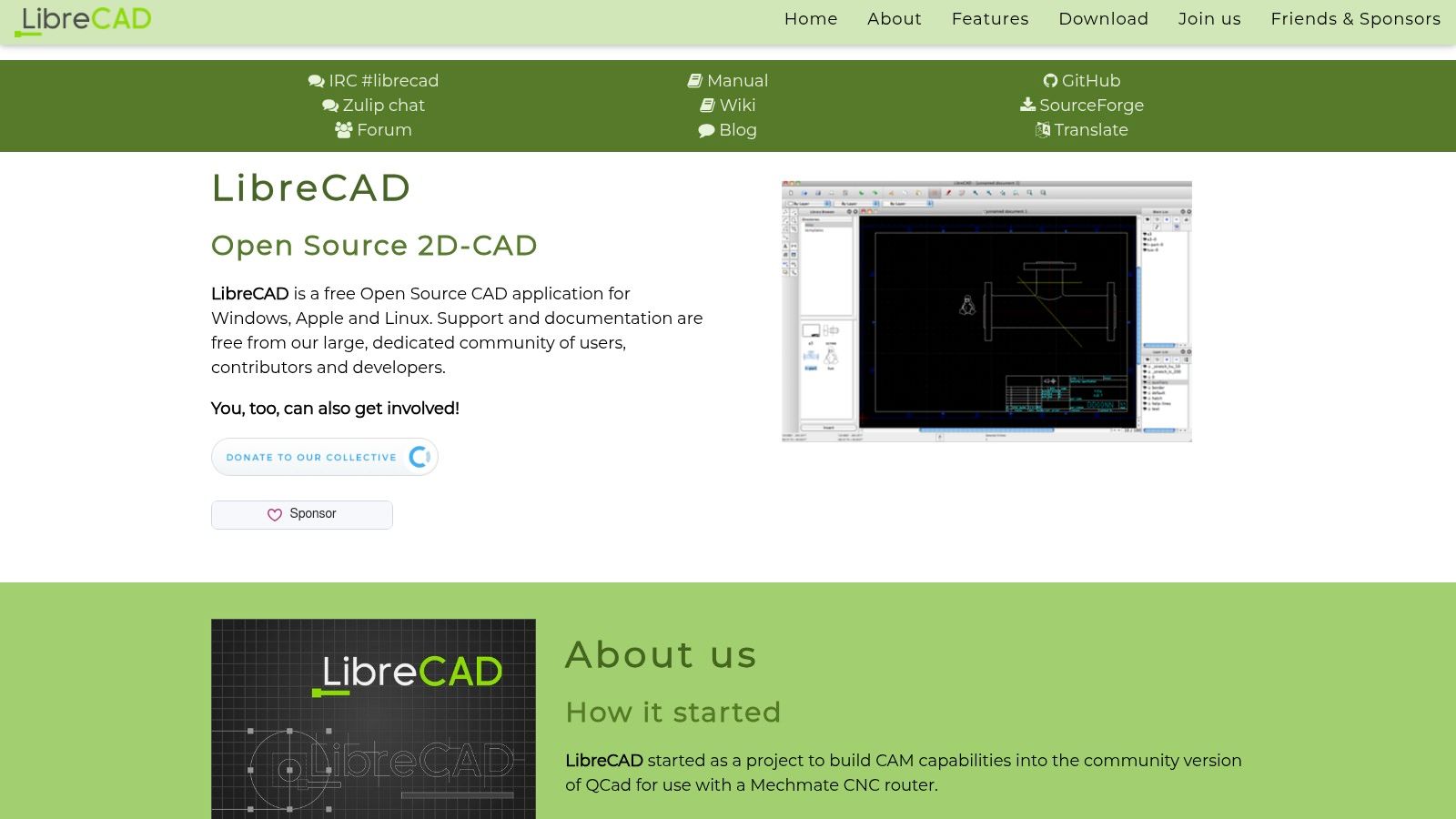1456x819 pixels.
Task: Click the 'Open Source 2D-CAD' subheading
Action: (x=374, y=246)
